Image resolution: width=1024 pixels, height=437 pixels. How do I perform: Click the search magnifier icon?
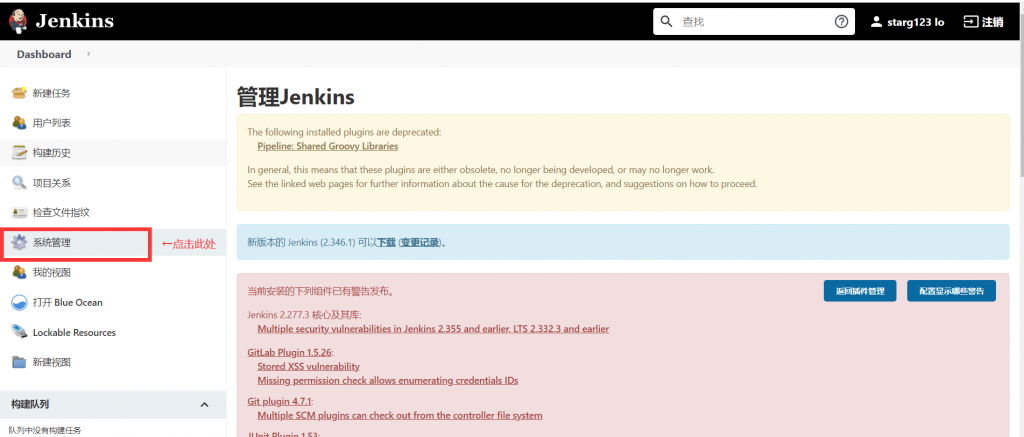666,22
